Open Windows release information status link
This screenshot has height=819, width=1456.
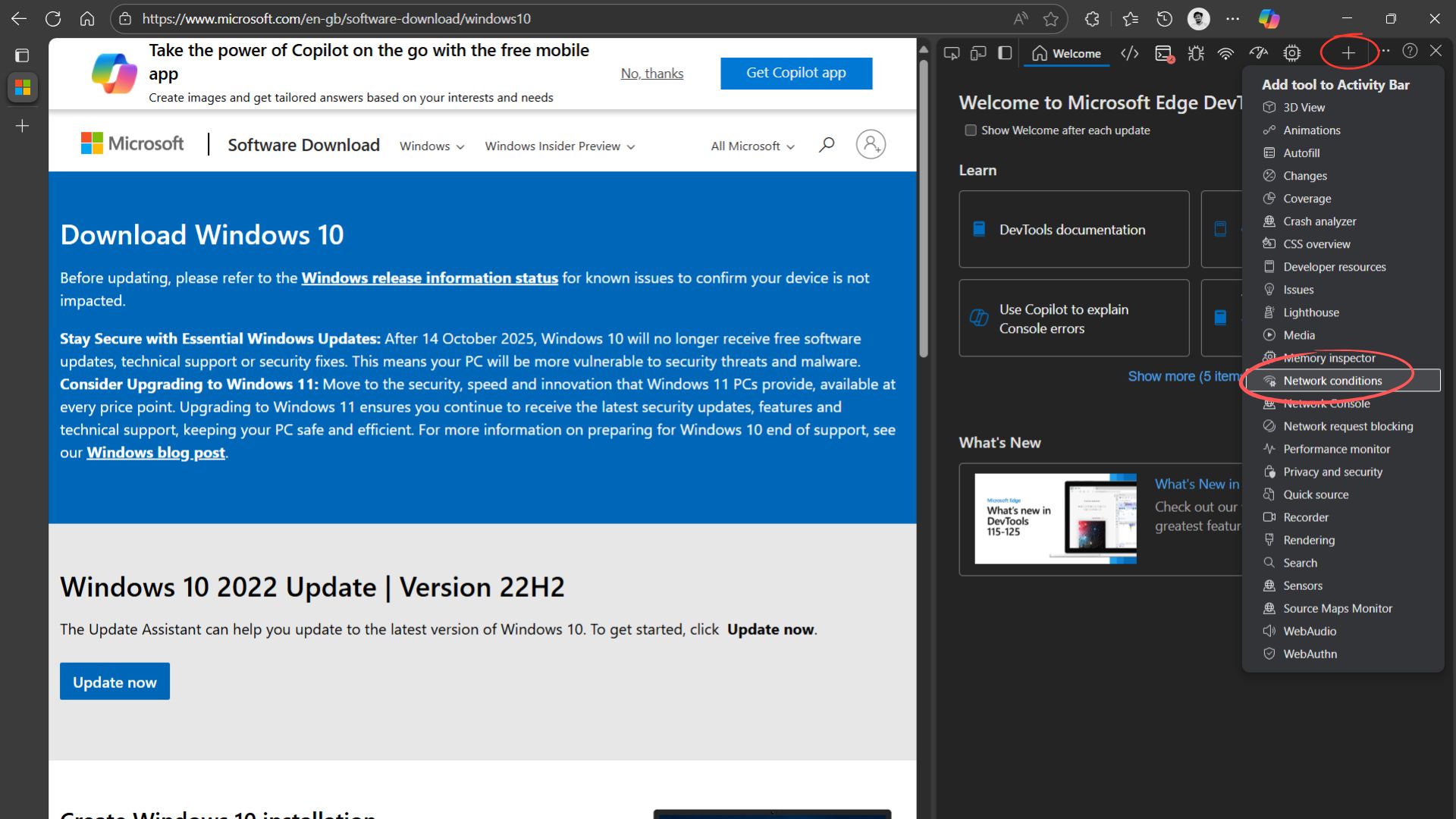(x=430, y=278)
